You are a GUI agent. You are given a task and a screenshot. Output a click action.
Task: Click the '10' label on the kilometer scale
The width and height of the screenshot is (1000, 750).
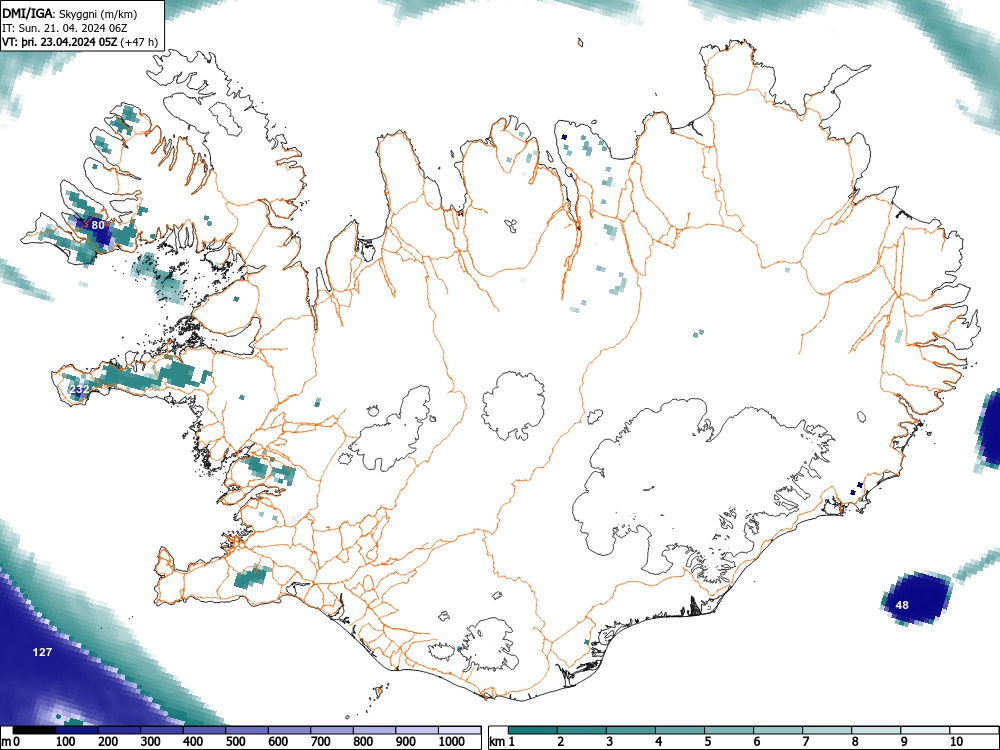pos(956,742)
